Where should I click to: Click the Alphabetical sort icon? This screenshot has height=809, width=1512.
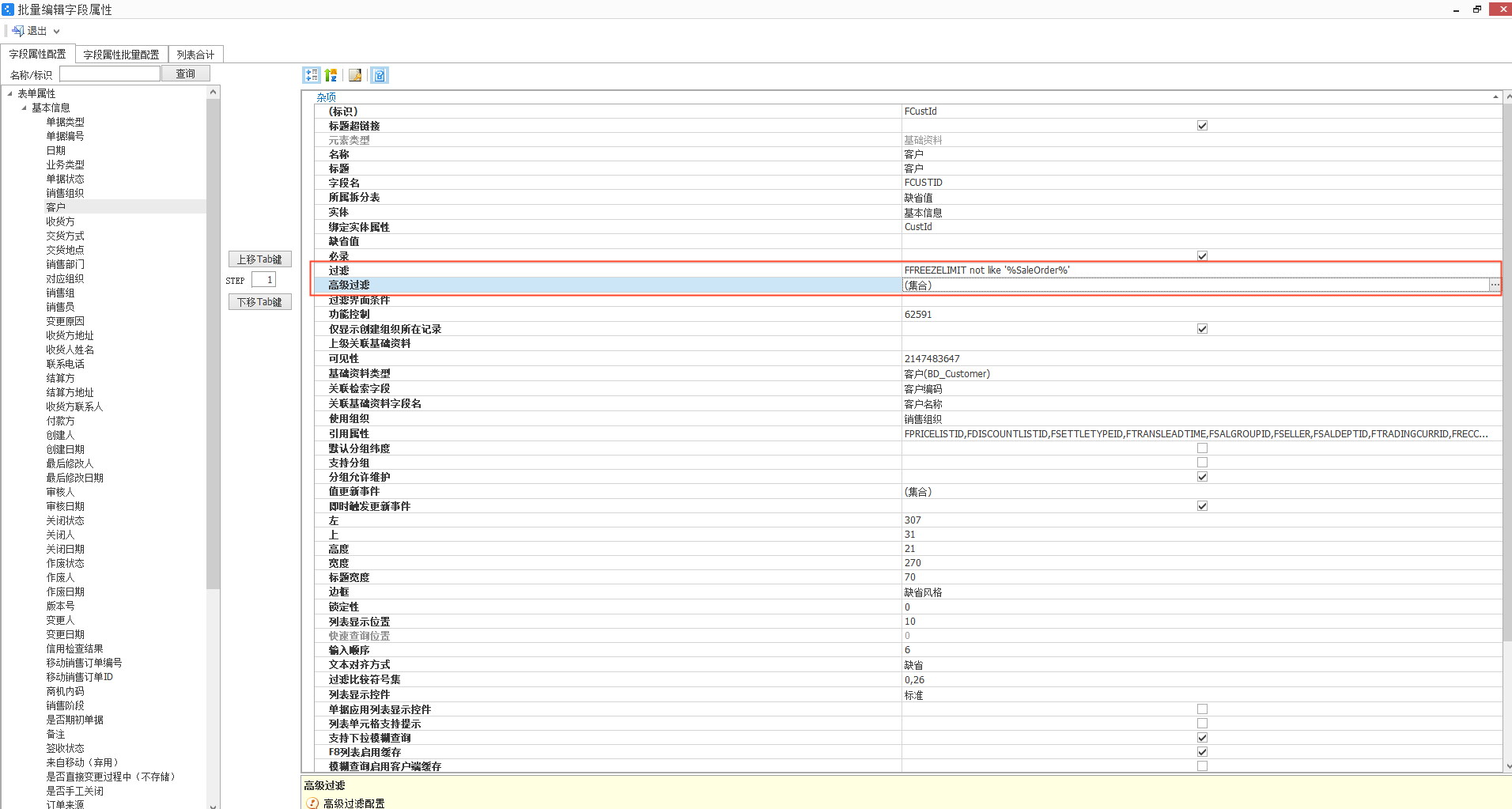(x=331, y=75)
